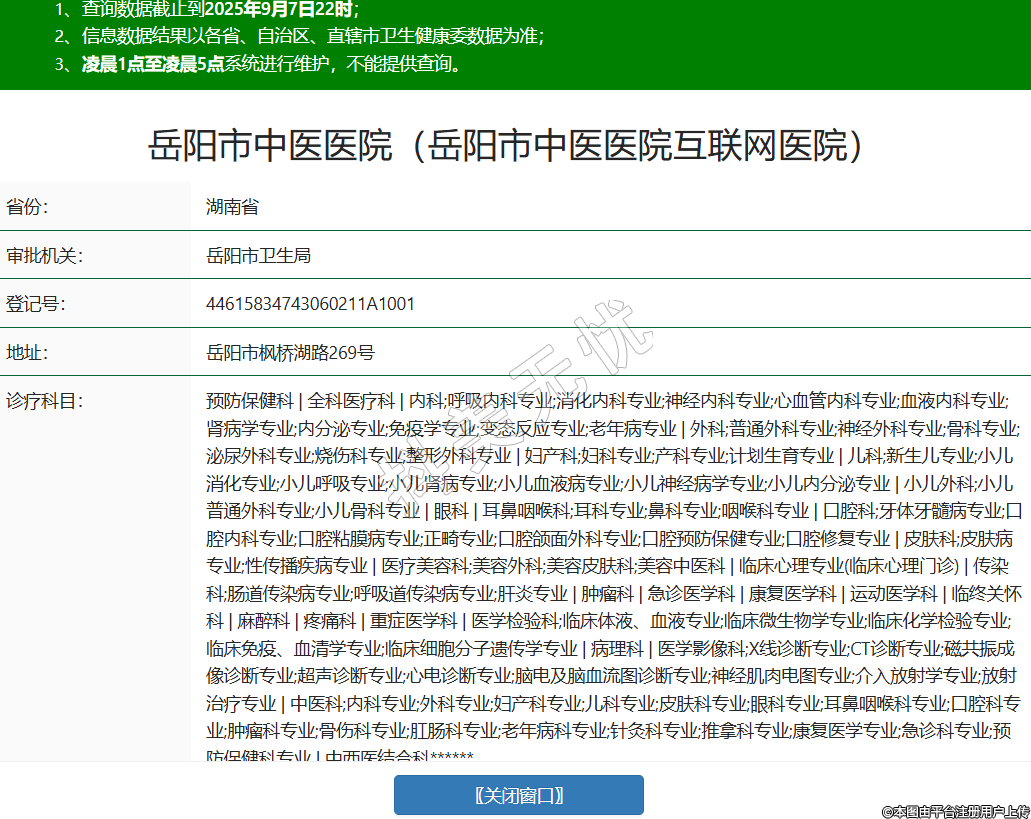1031x819 pixels.
Task: Click the 湖南省 province value
Action: click(x=232, y=207)
